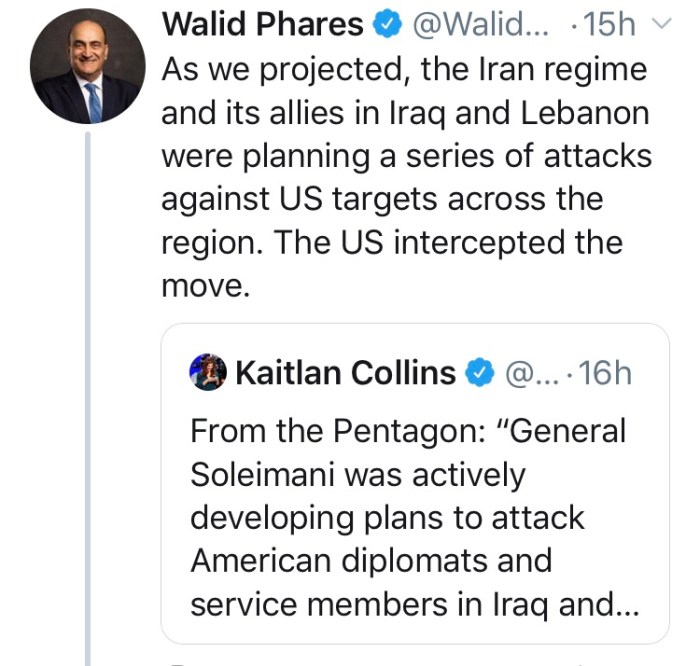
Task: Click Kaitlan Collins verified checkmark badge
Action: (482, 373)
